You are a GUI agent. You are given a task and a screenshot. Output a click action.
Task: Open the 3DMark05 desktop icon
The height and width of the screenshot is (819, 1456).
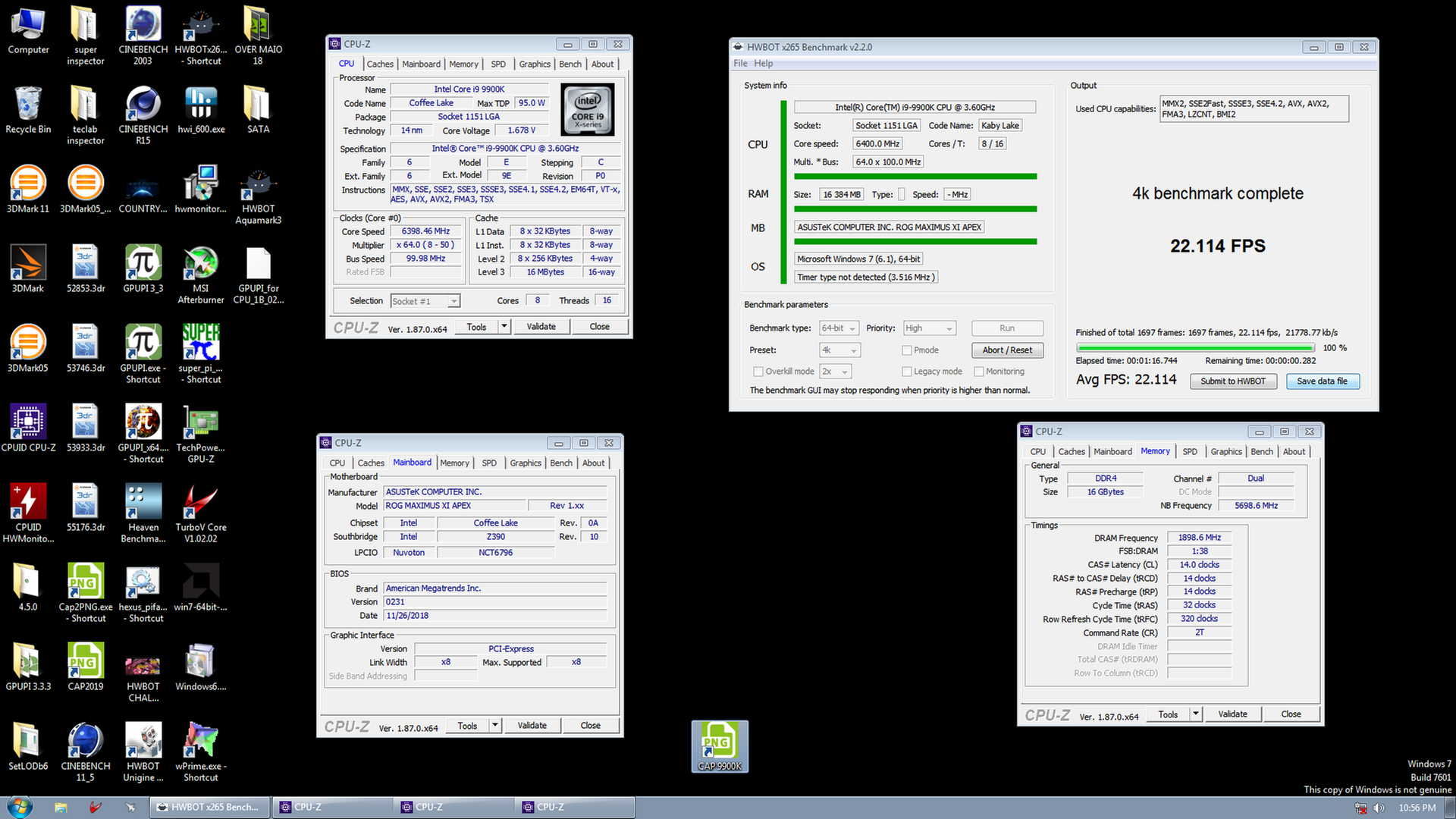pyautogui.click(x=28, y=349)
